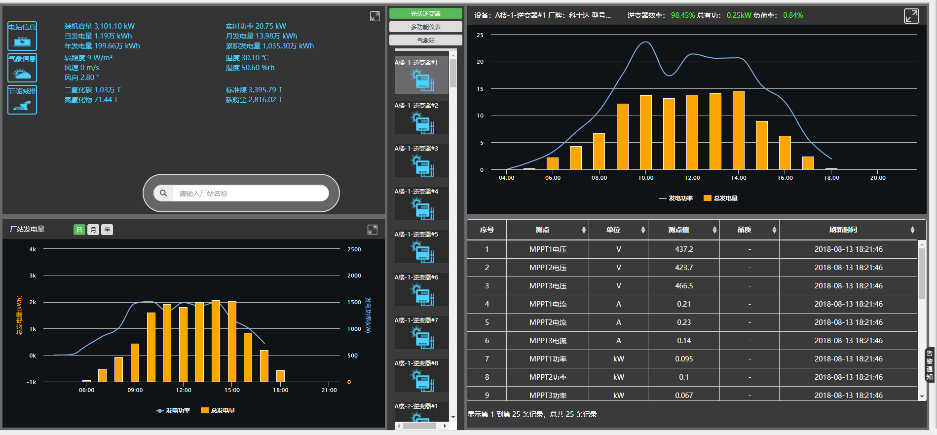Sort table by quality column arrows
Screen dimensions: 937x435
pos(774,229)
